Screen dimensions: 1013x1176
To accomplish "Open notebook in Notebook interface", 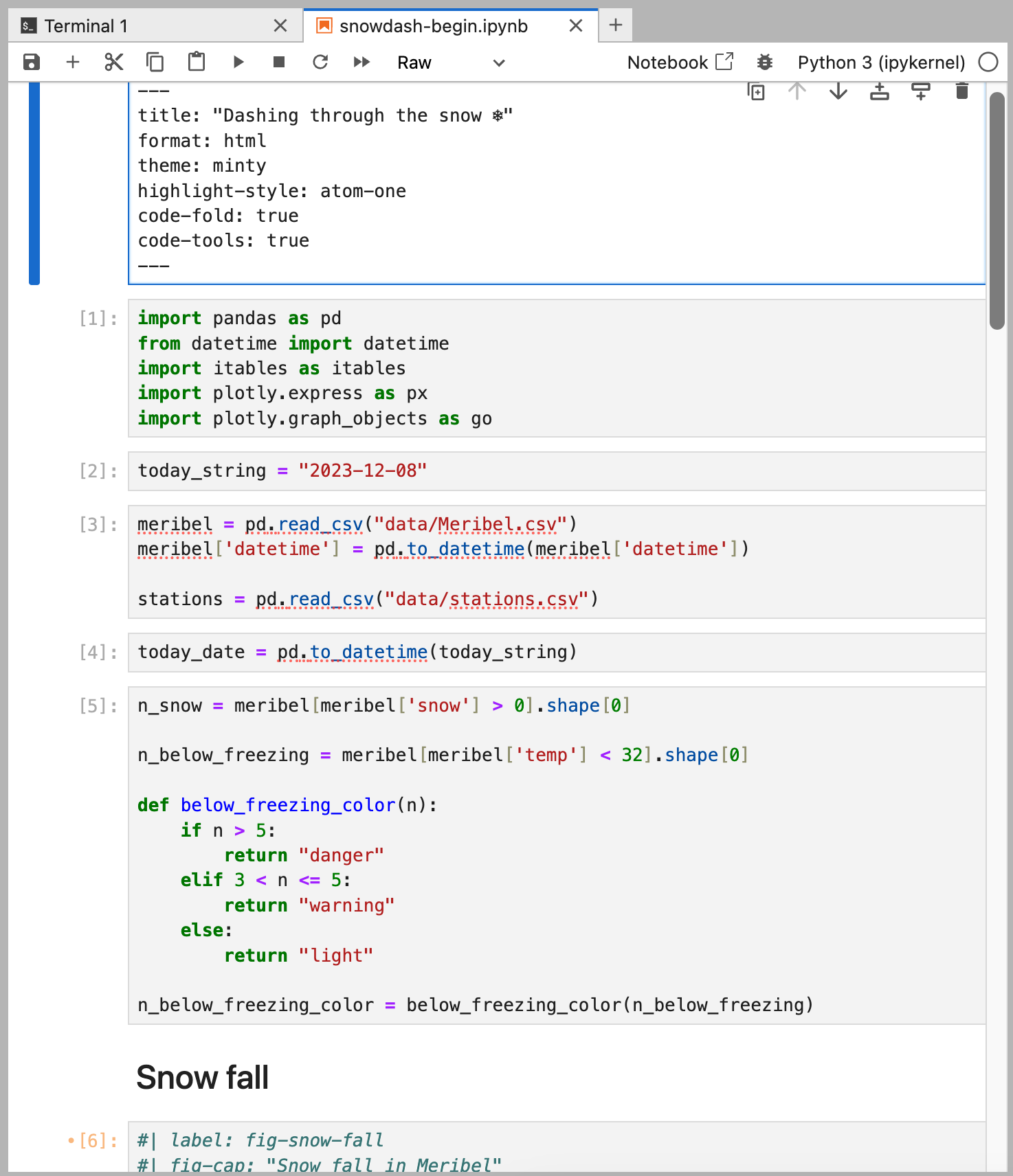I will 680,63.
